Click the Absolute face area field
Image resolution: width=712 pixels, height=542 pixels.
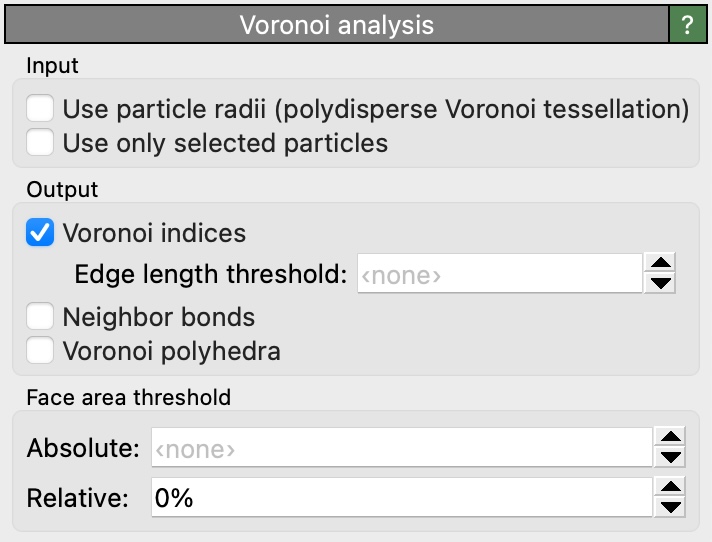point(400,448)
